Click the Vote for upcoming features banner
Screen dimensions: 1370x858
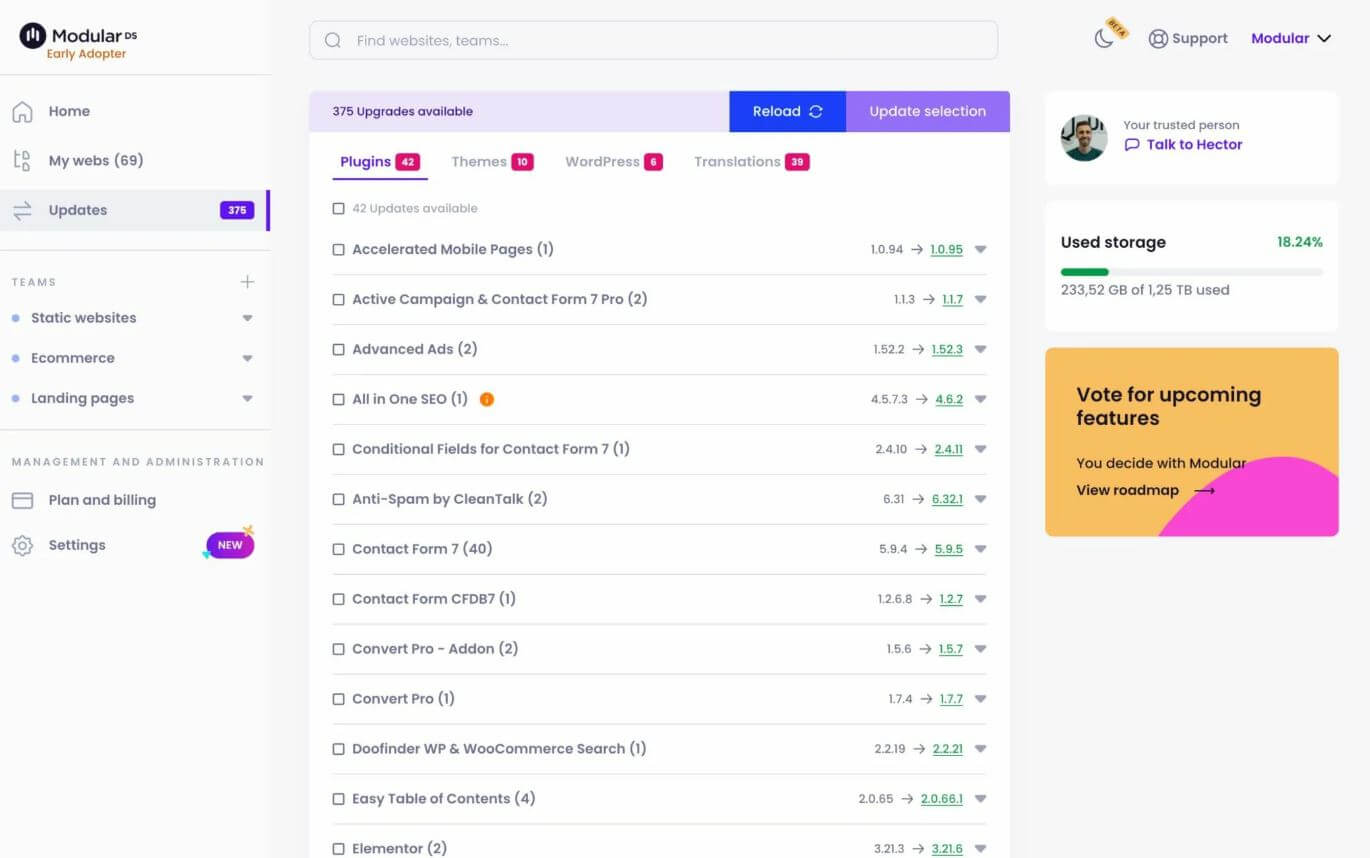click(1191, 442)
